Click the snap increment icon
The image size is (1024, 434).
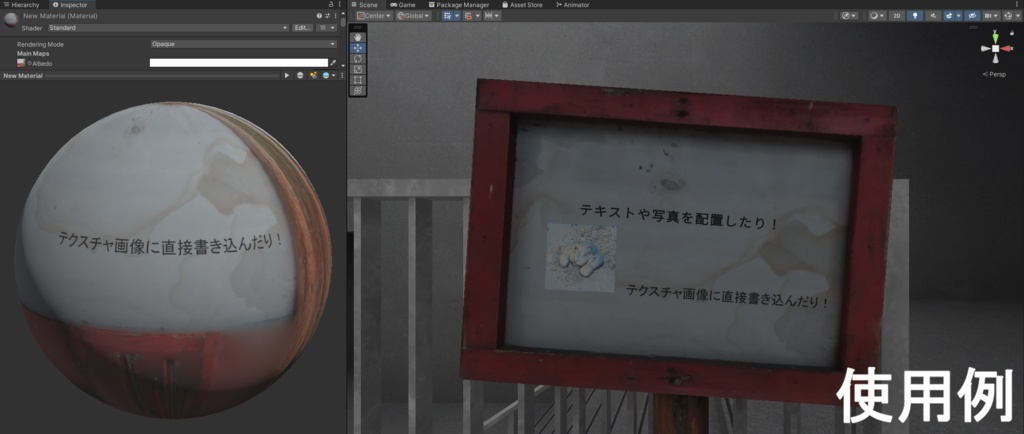tap(468, 16)
